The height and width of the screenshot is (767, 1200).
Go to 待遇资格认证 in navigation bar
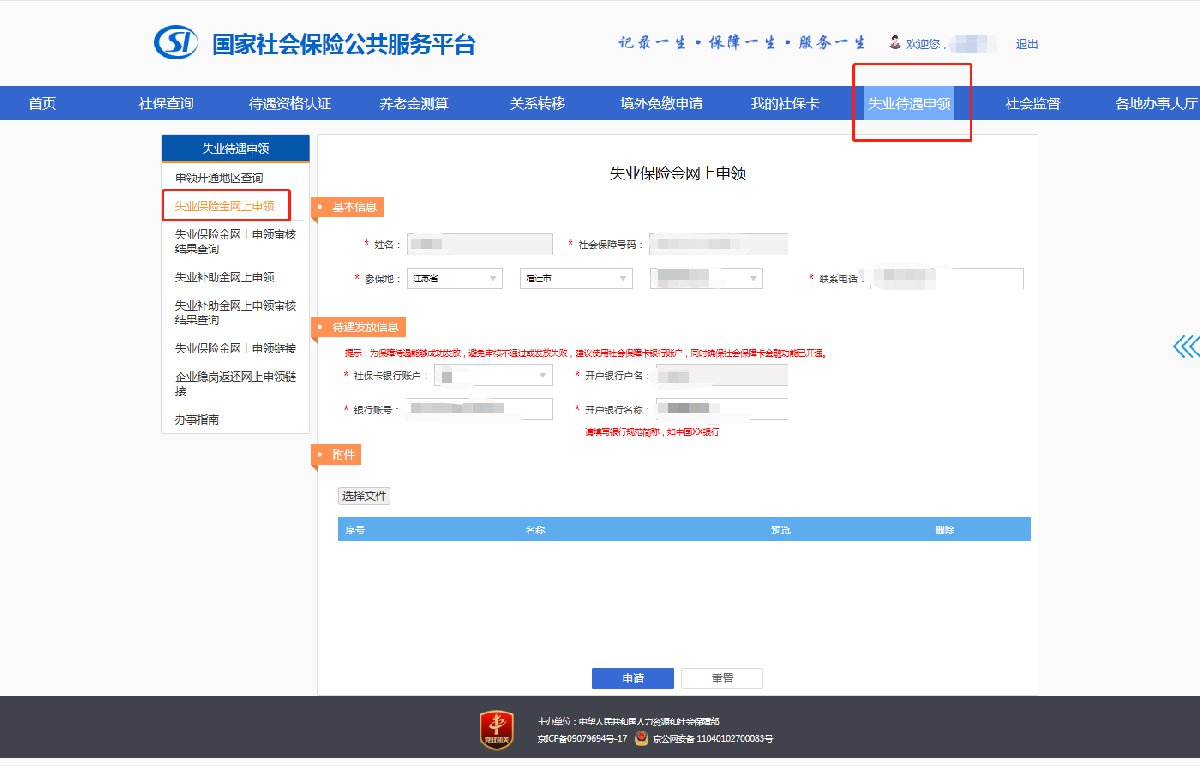[x=290, y=104]
